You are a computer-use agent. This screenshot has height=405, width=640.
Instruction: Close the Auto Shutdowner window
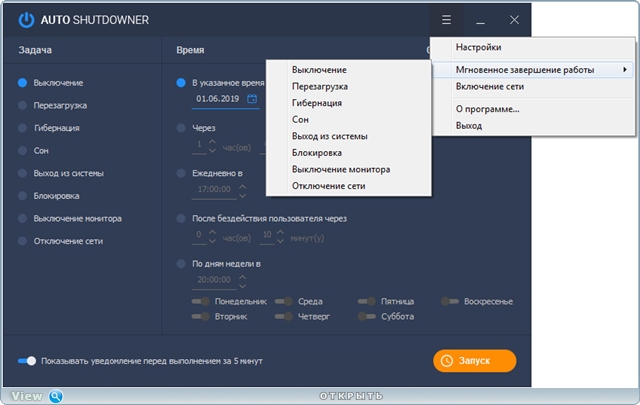coord(514,20)
